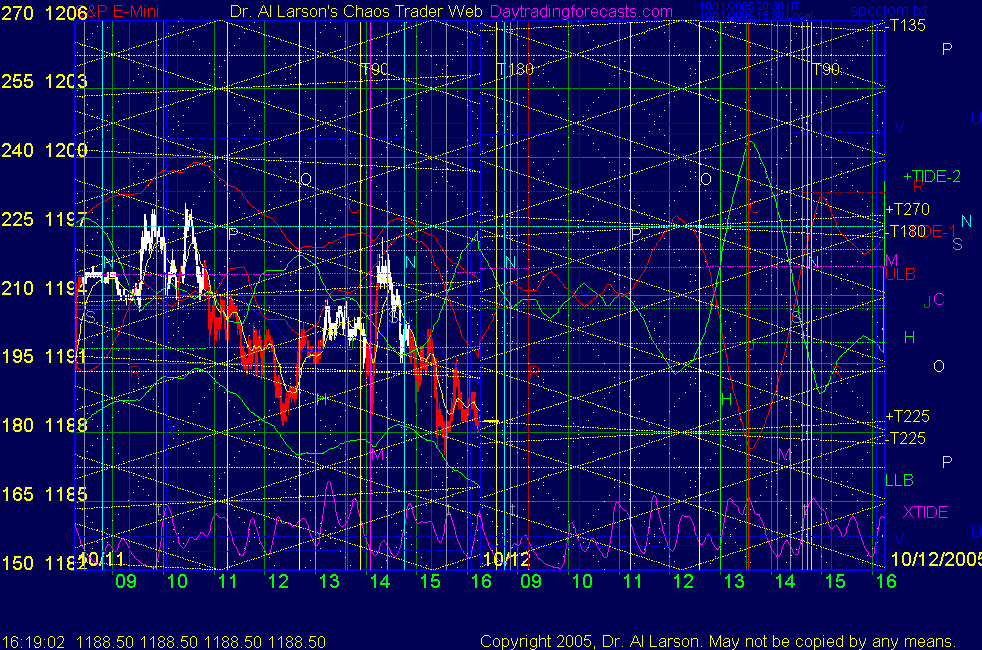
Task: Select the green "LLB" band label
Action: tap(899, 480)
